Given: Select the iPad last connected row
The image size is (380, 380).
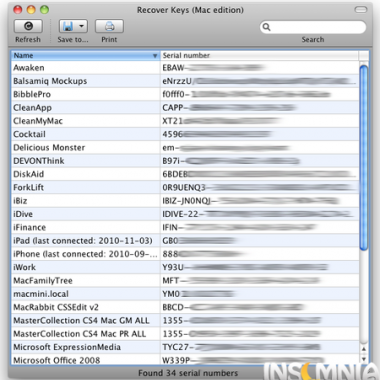Looking at the screenshot, I should [185, 241].
